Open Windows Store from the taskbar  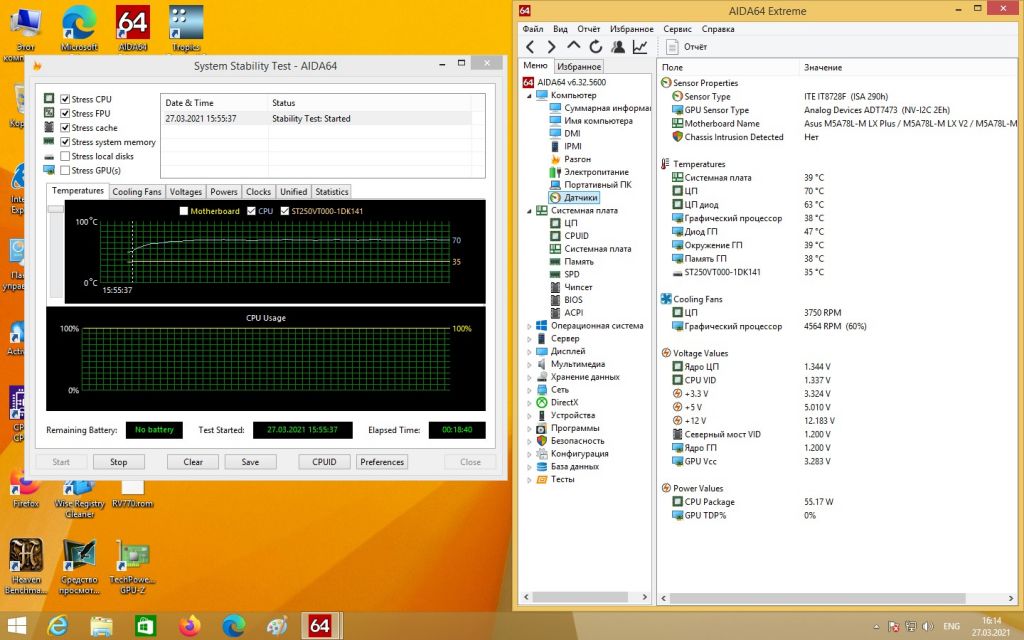(145, 626)
